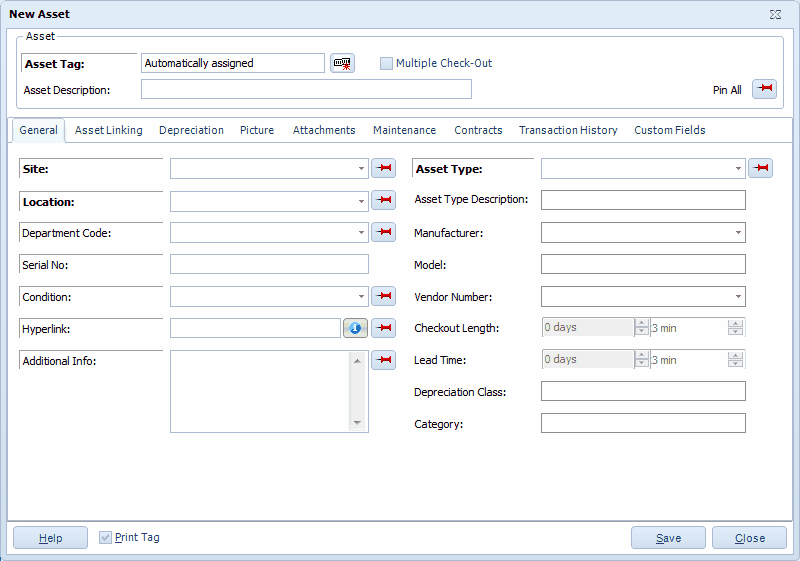Click Additional Info scrollbar up arrow
This screenshot has width=800, height=561.
[x=357, y=361]
